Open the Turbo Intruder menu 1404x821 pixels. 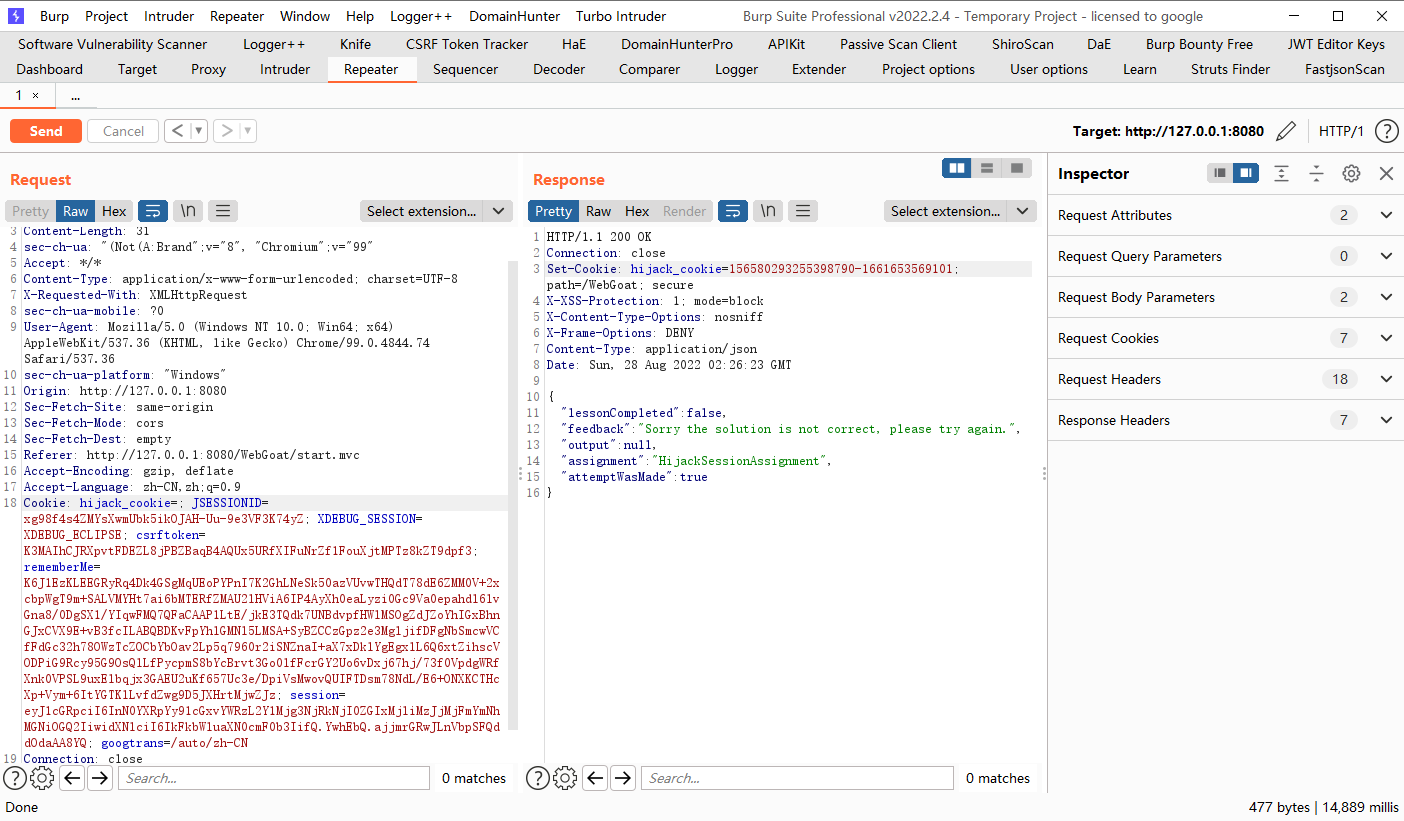620,16
